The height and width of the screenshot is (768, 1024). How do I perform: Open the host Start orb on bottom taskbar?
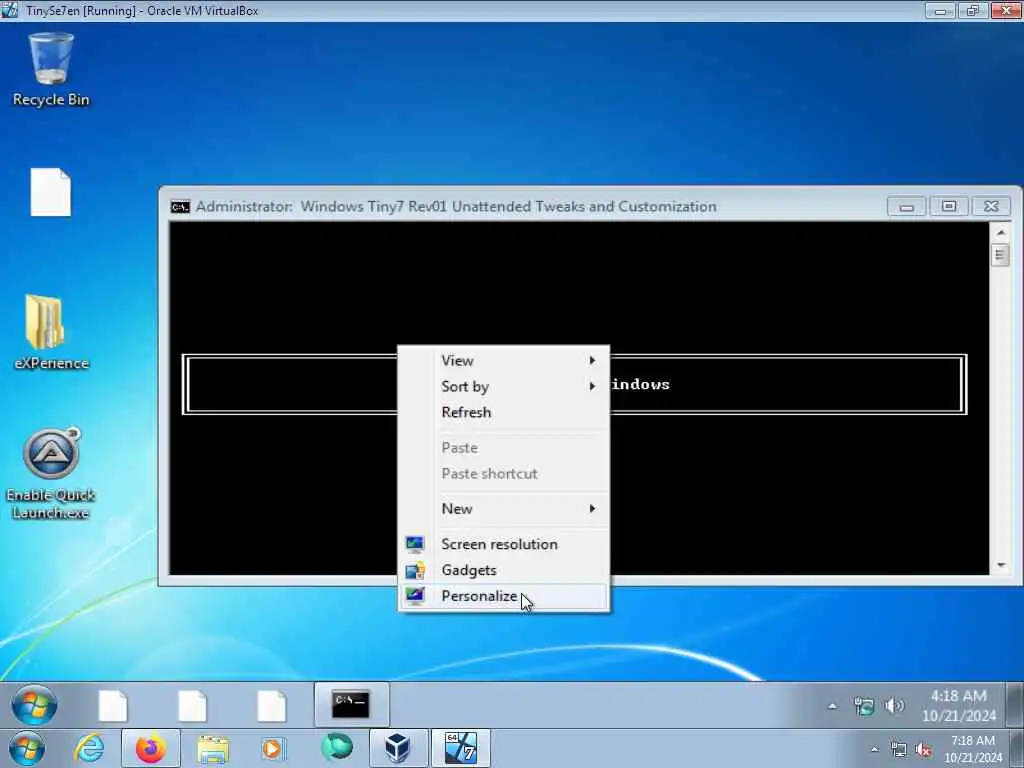click(27, 748)
